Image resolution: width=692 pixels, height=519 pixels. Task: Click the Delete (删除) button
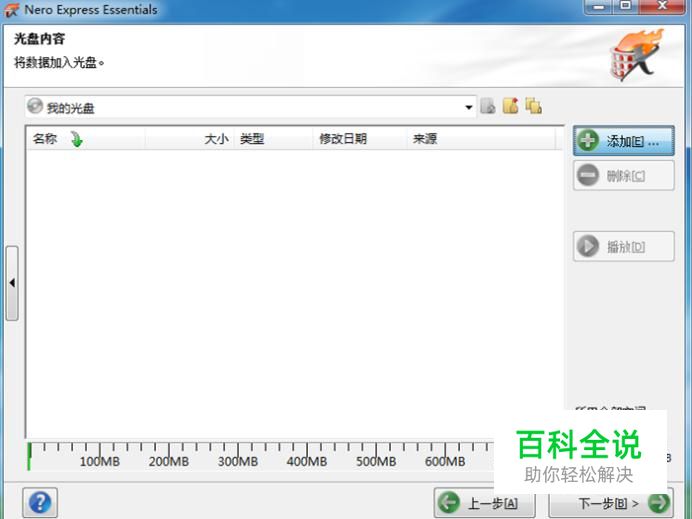[x=624, y=176]
